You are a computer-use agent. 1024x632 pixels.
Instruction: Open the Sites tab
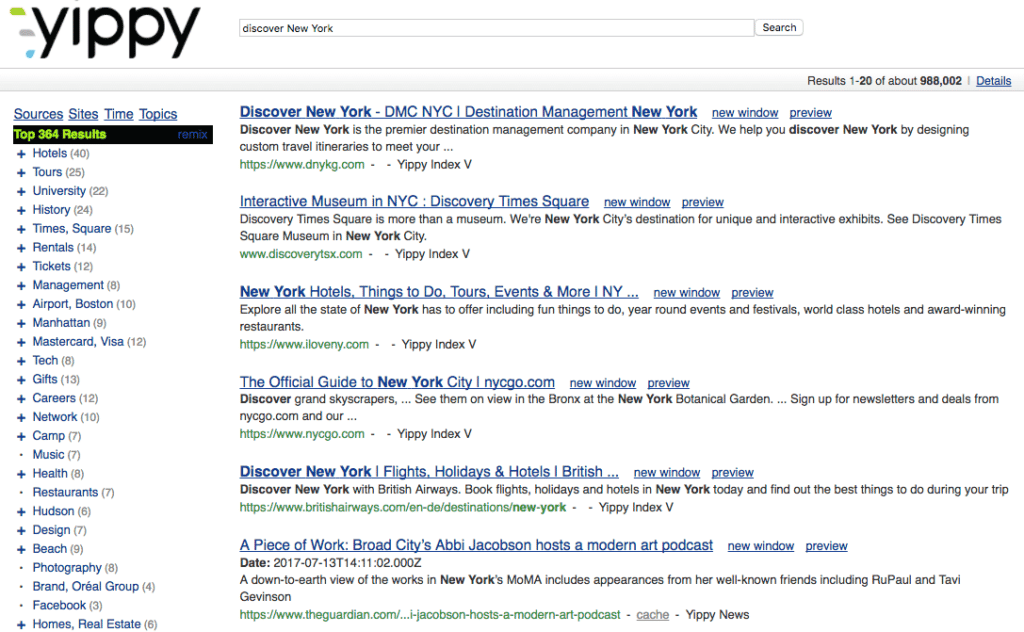[83, 114]
